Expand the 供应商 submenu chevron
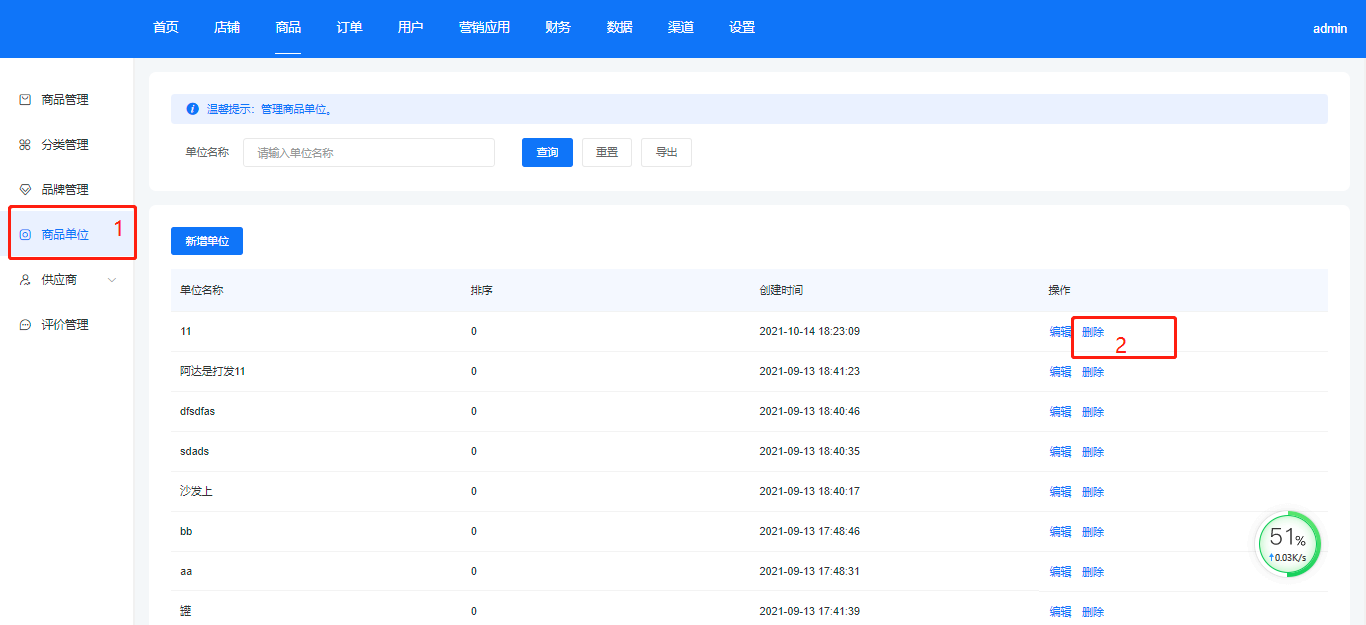 [x=112, y=280]
